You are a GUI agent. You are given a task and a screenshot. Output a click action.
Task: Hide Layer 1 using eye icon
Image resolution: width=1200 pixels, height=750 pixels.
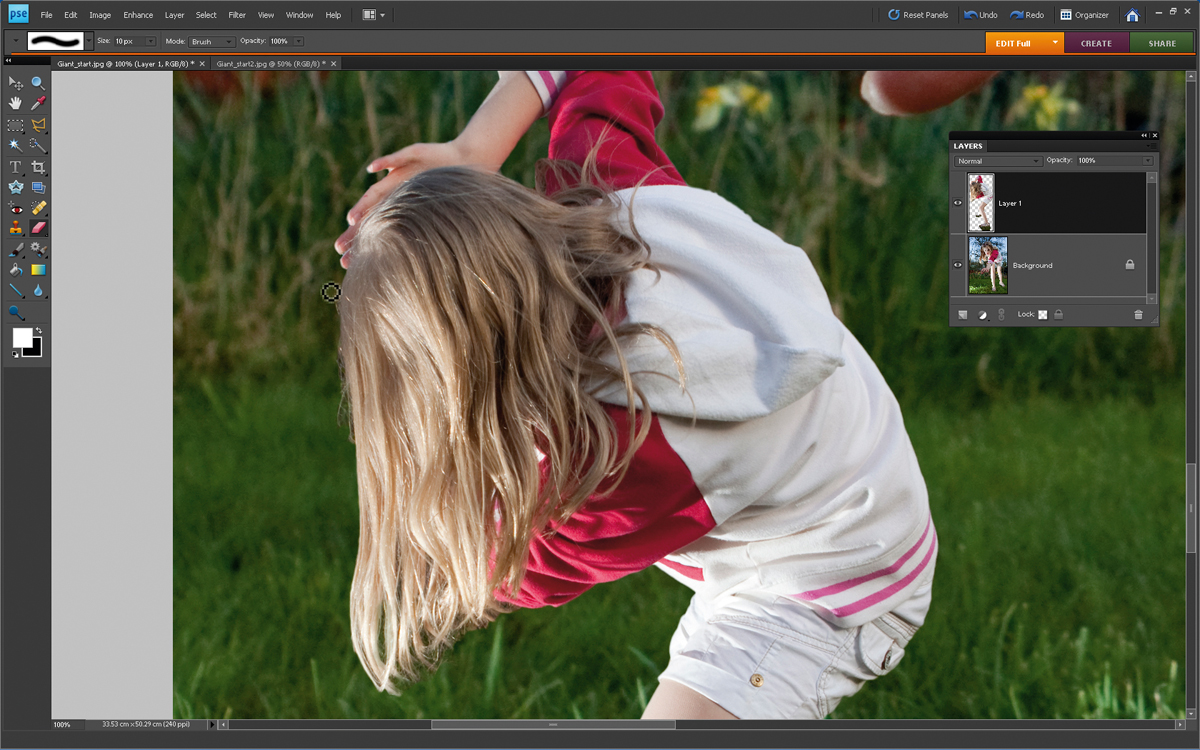point(958,203)
